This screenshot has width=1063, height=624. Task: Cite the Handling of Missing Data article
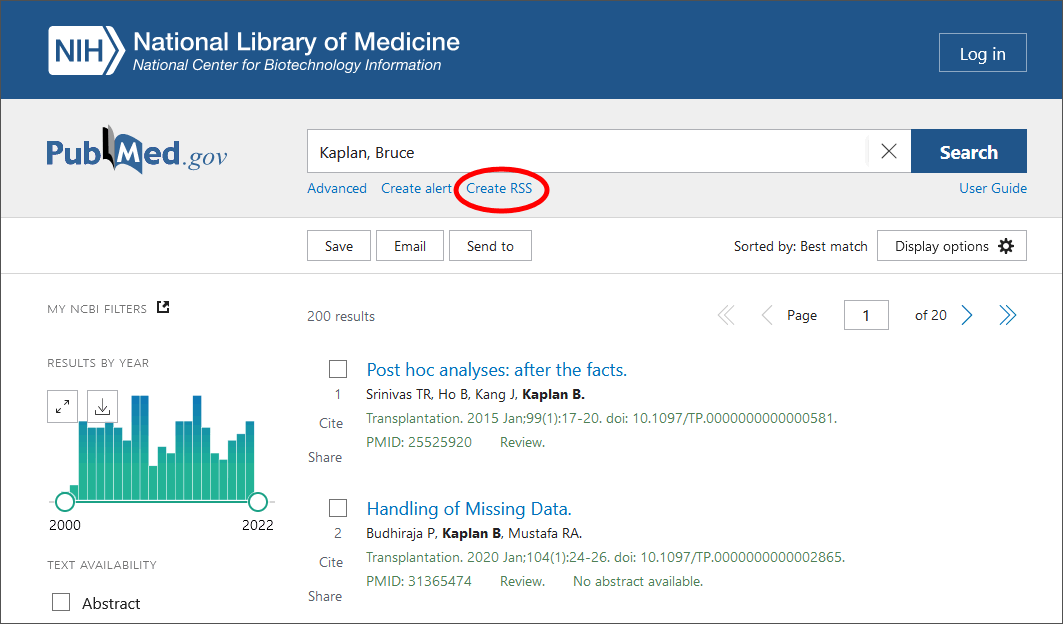[x=331, y=562]
